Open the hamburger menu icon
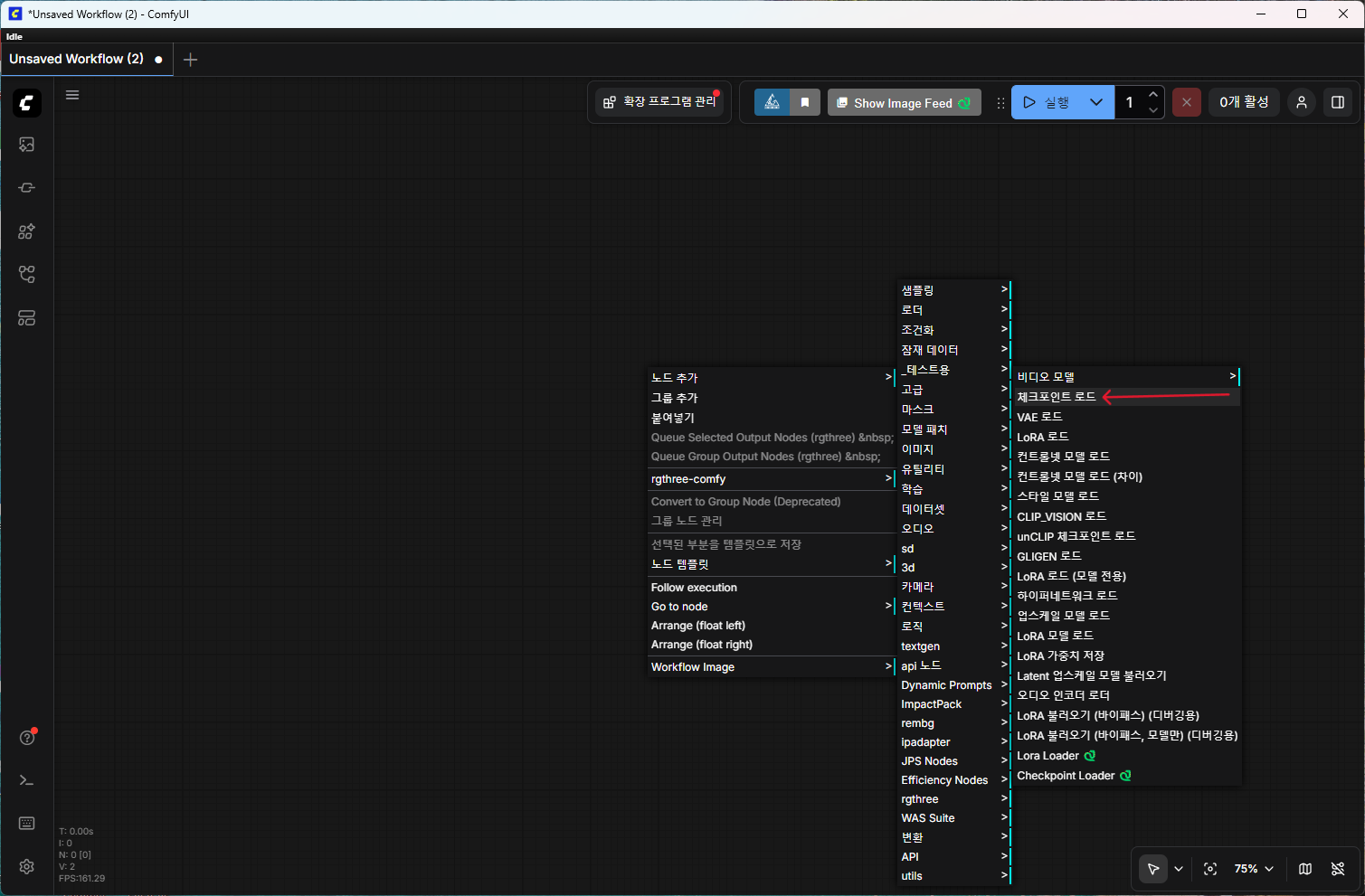The width and height of the screenshot is (1365, 896). tap(72, 95)
